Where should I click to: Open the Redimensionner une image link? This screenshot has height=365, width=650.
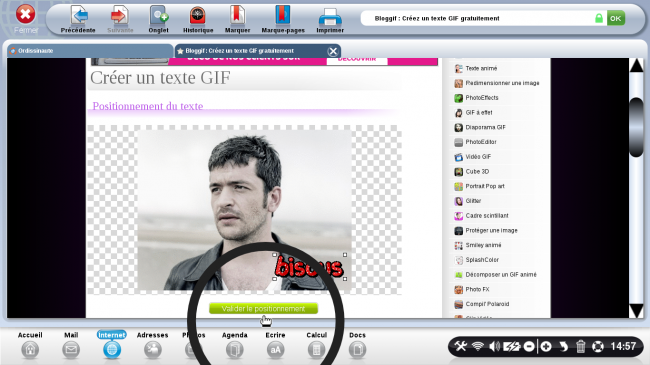point(502,83)
